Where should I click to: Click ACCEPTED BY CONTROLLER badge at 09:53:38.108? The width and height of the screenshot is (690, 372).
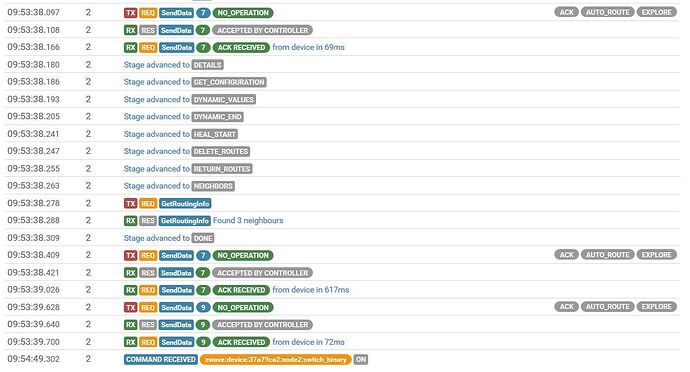point(262,30)
